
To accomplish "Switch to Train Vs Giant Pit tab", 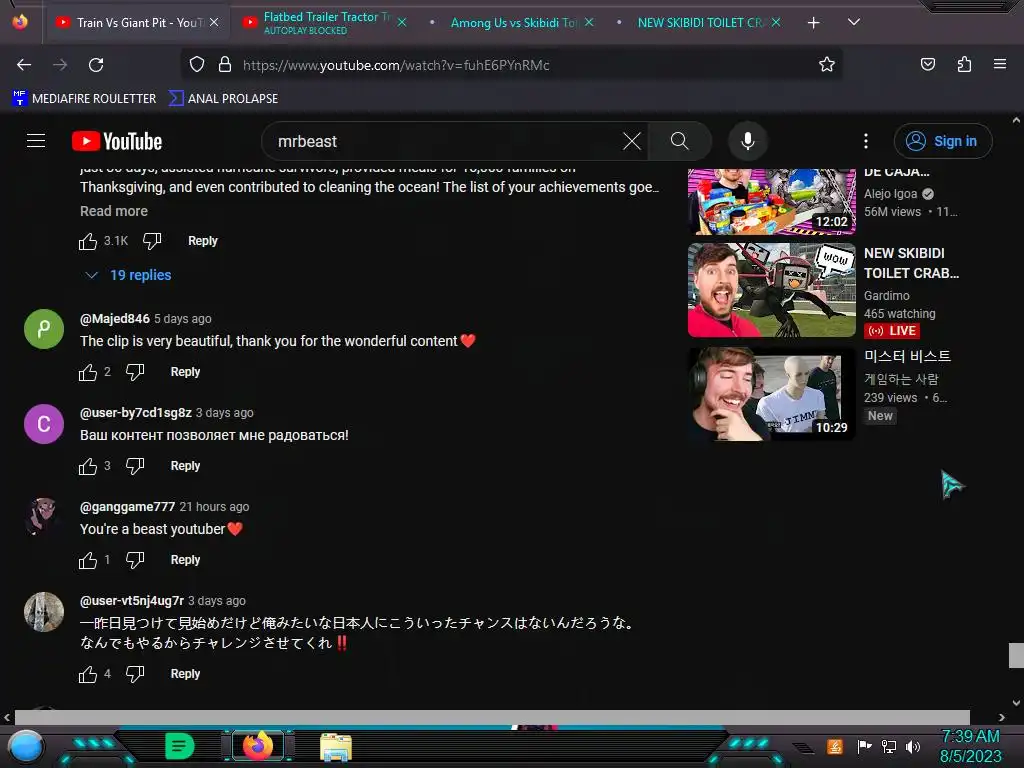I will [x=138, y=23].
